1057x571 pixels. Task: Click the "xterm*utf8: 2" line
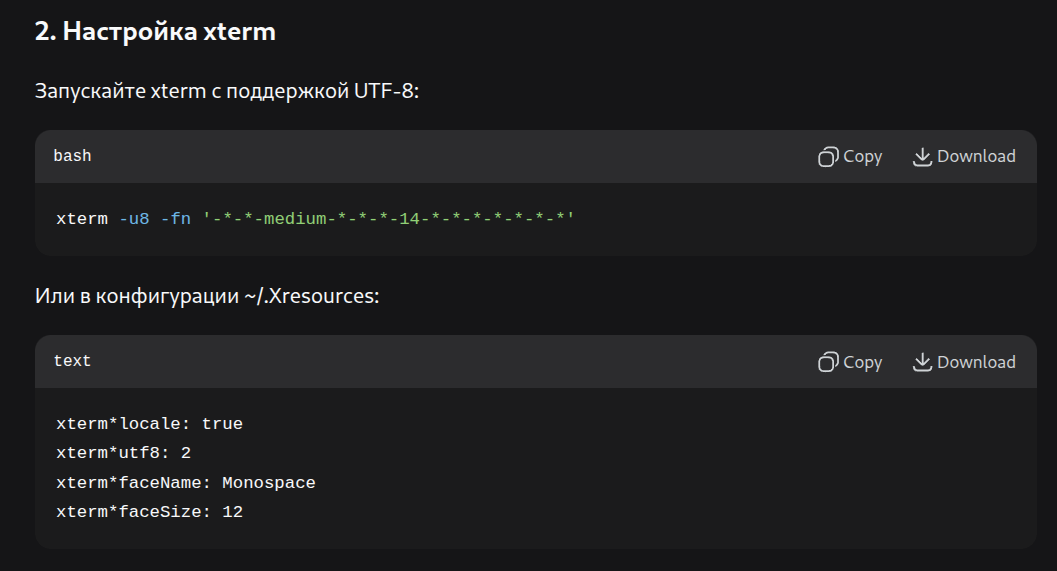pos(123,453)
